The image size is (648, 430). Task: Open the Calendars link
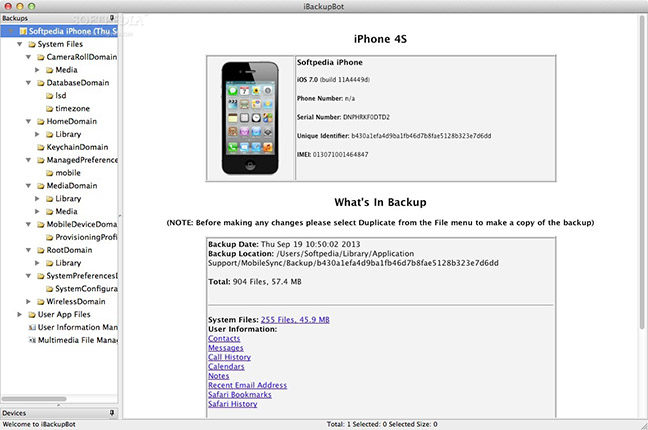coord(226,366)
